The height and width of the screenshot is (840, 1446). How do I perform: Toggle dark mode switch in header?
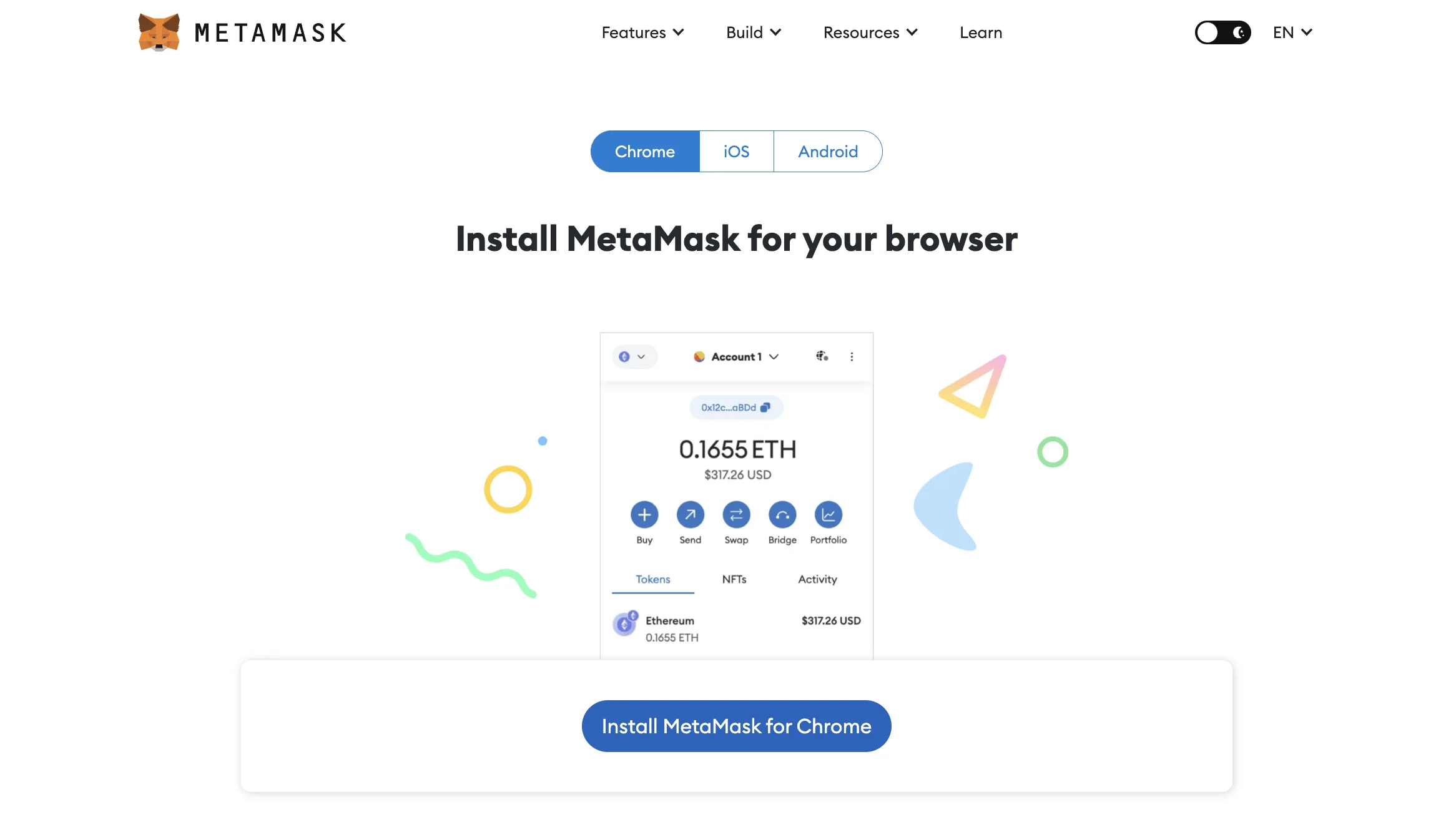1221,32
